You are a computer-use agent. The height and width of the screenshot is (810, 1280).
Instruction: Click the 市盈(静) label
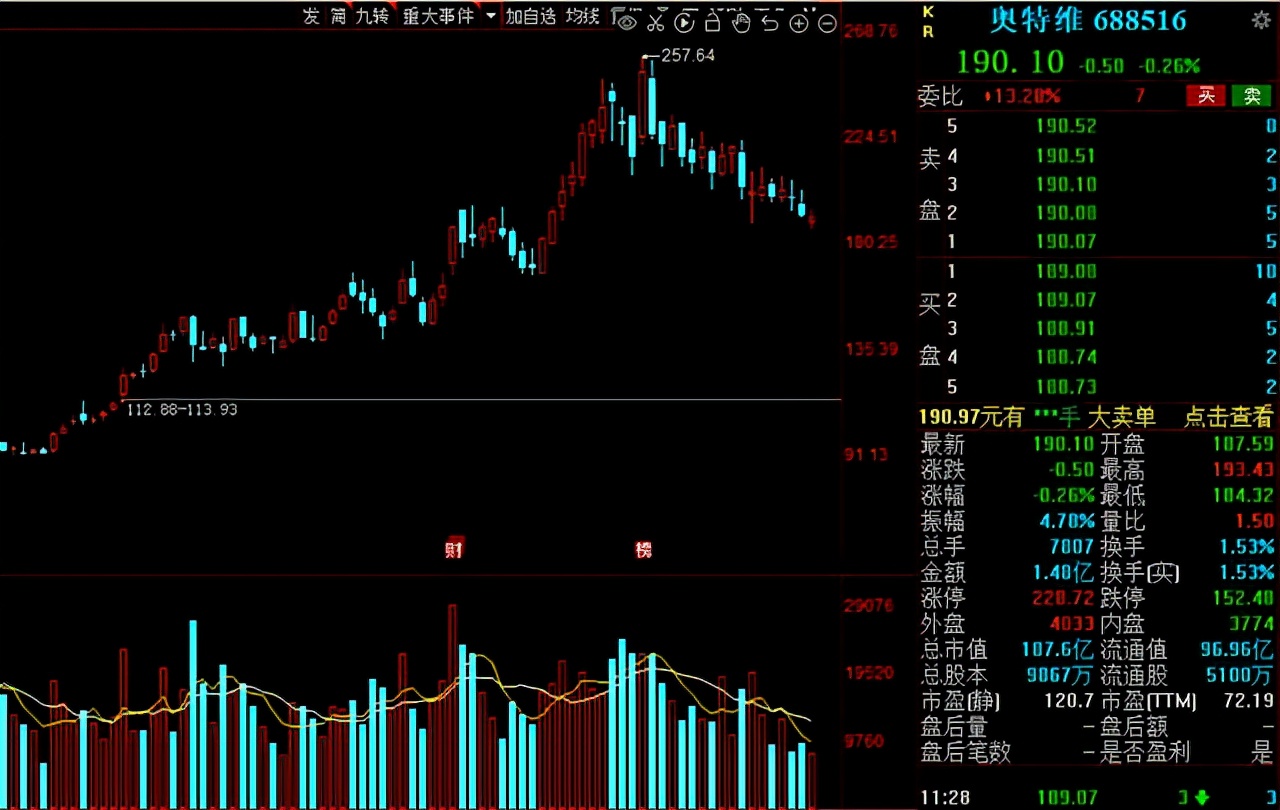click(x=960, y=701)
